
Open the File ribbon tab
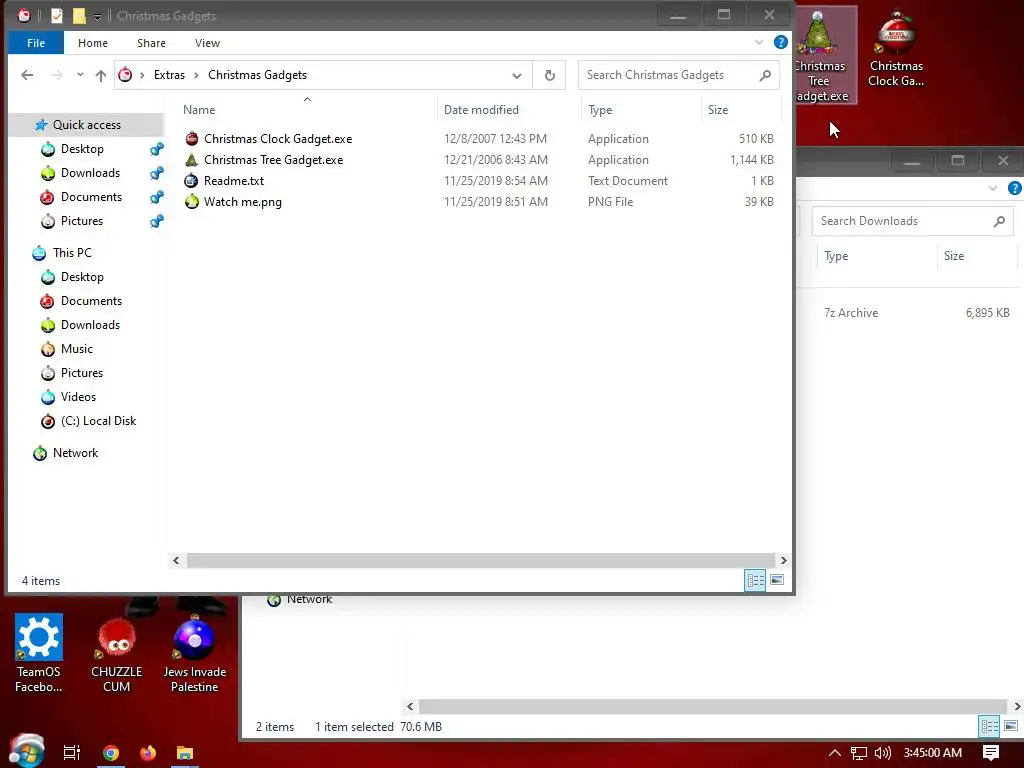36,43
